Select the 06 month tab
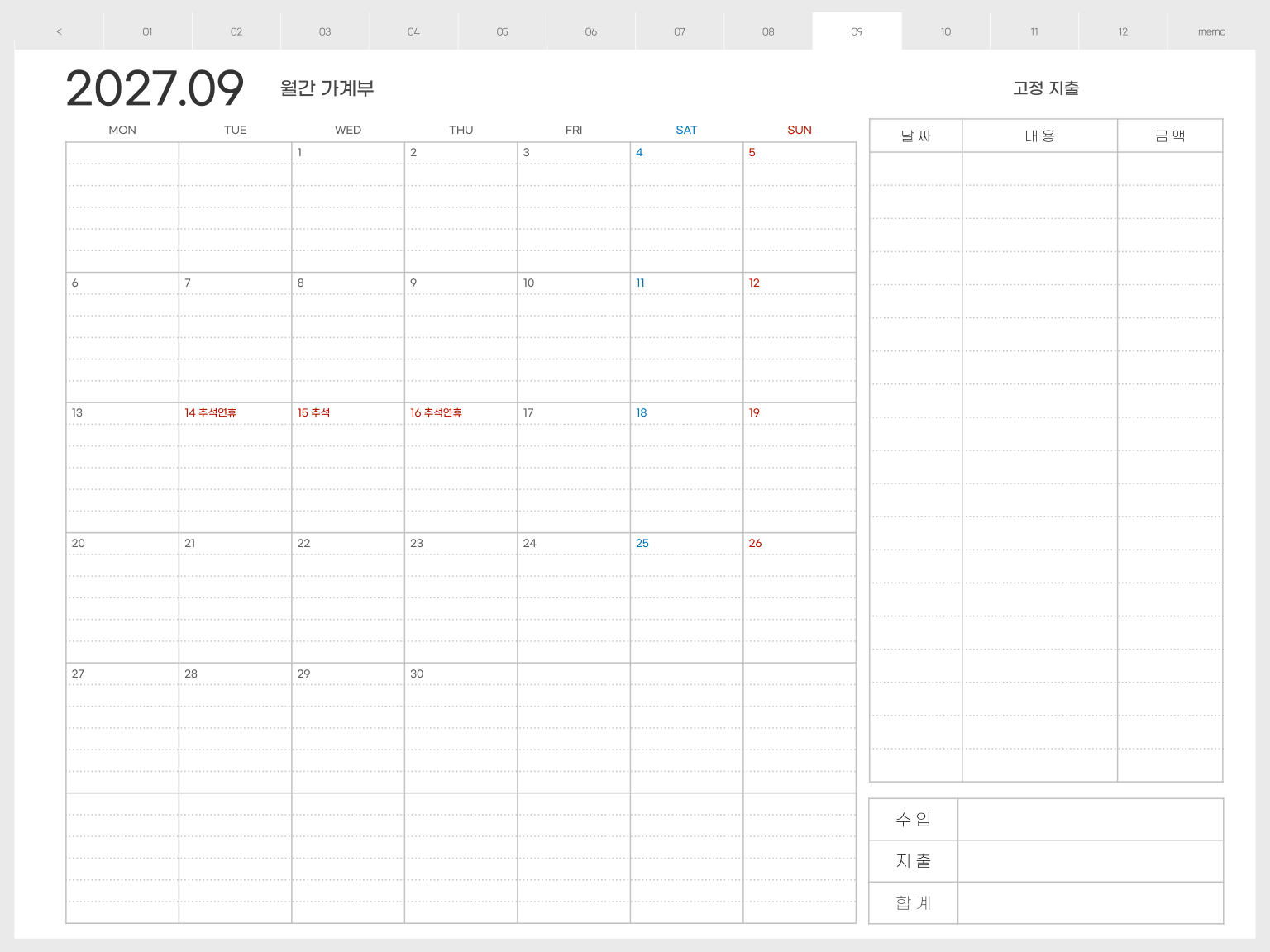Screen dimensions: 1270x952 [x=590, y=31]
